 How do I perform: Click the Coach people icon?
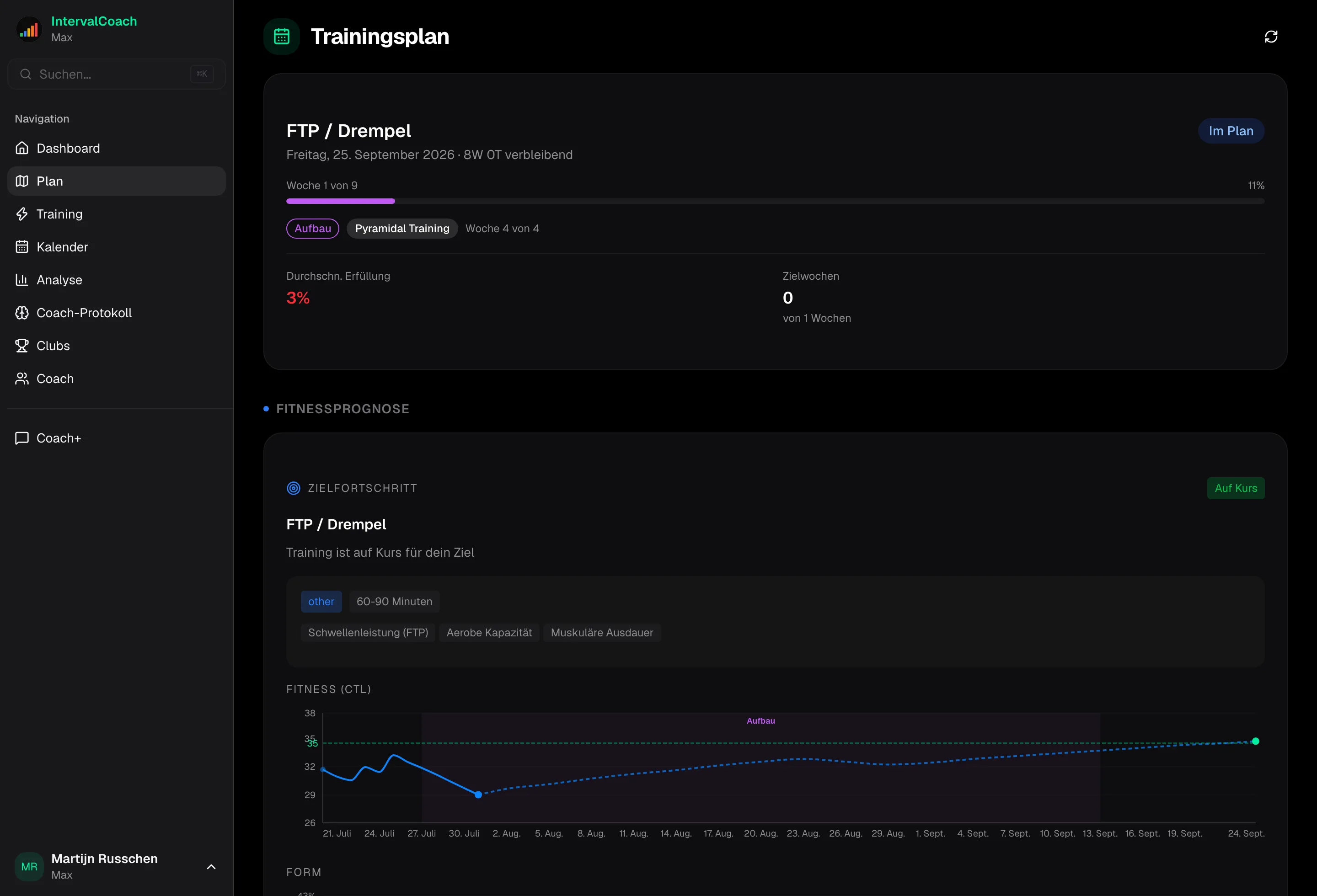tap(22, 379)
